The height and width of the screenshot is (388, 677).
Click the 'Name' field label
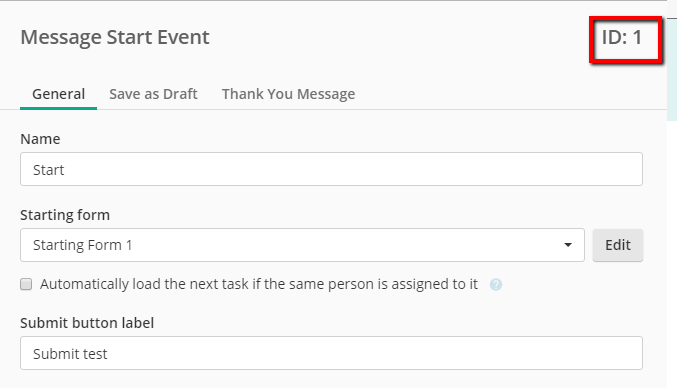click(40, 139)
